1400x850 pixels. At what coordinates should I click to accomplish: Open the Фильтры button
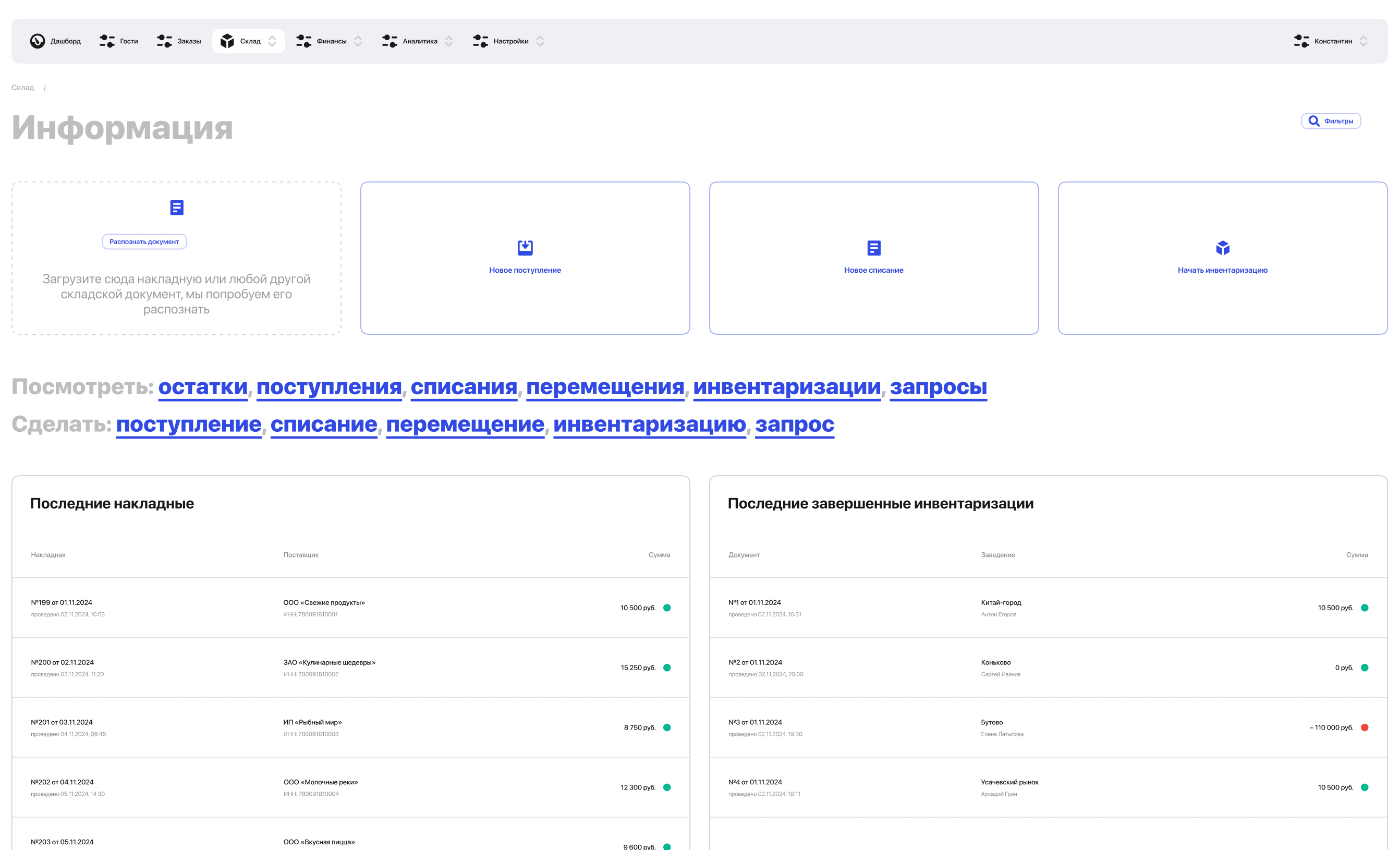coord(1331,121)
